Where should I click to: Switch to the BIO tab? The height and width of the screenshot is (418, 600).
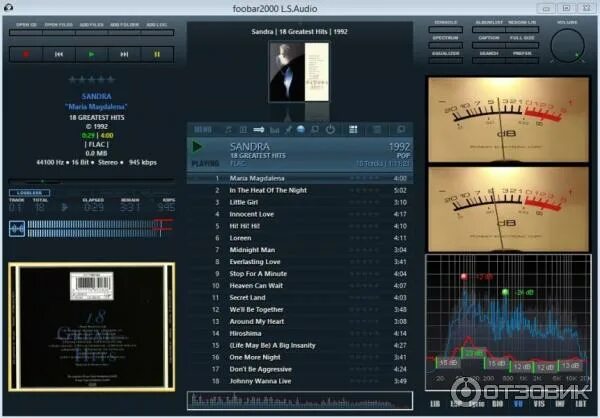[497, 404]
